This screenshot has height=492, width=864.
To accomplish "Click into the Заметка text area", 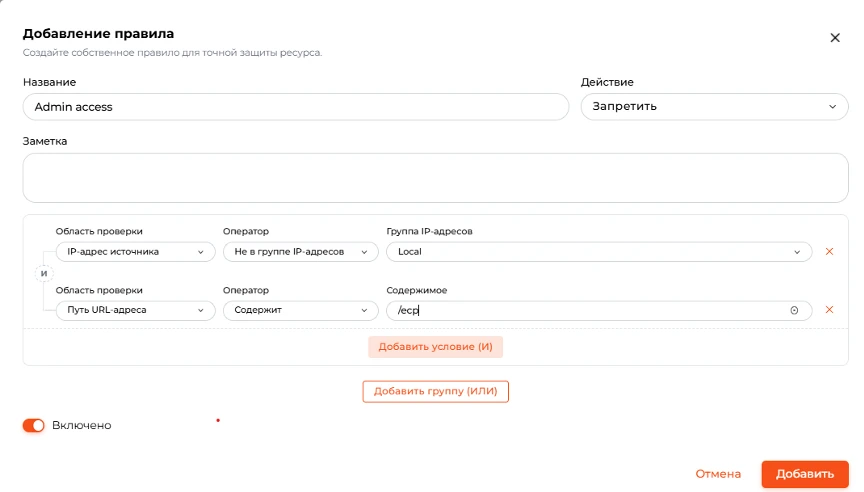I will 435,178.
